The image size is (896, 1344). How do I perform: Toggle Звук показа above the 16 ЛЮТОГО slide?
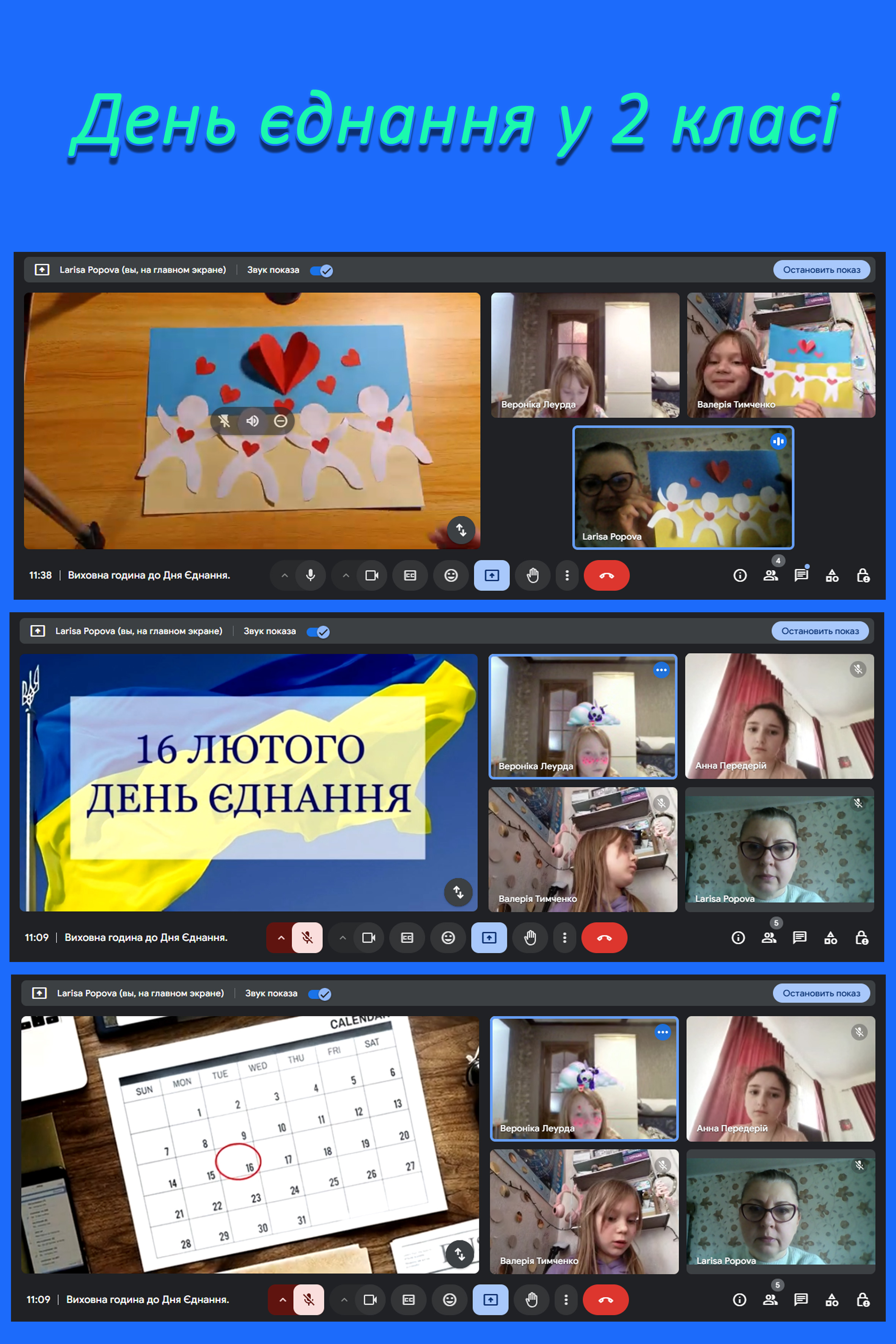click(318, 632)
